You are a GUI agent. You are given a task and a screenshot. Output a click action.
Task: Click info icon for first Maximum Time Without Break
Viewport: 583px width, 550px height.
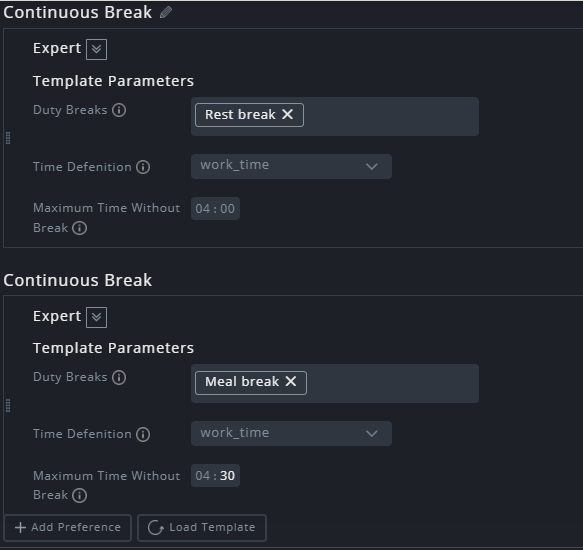[80, 228]
